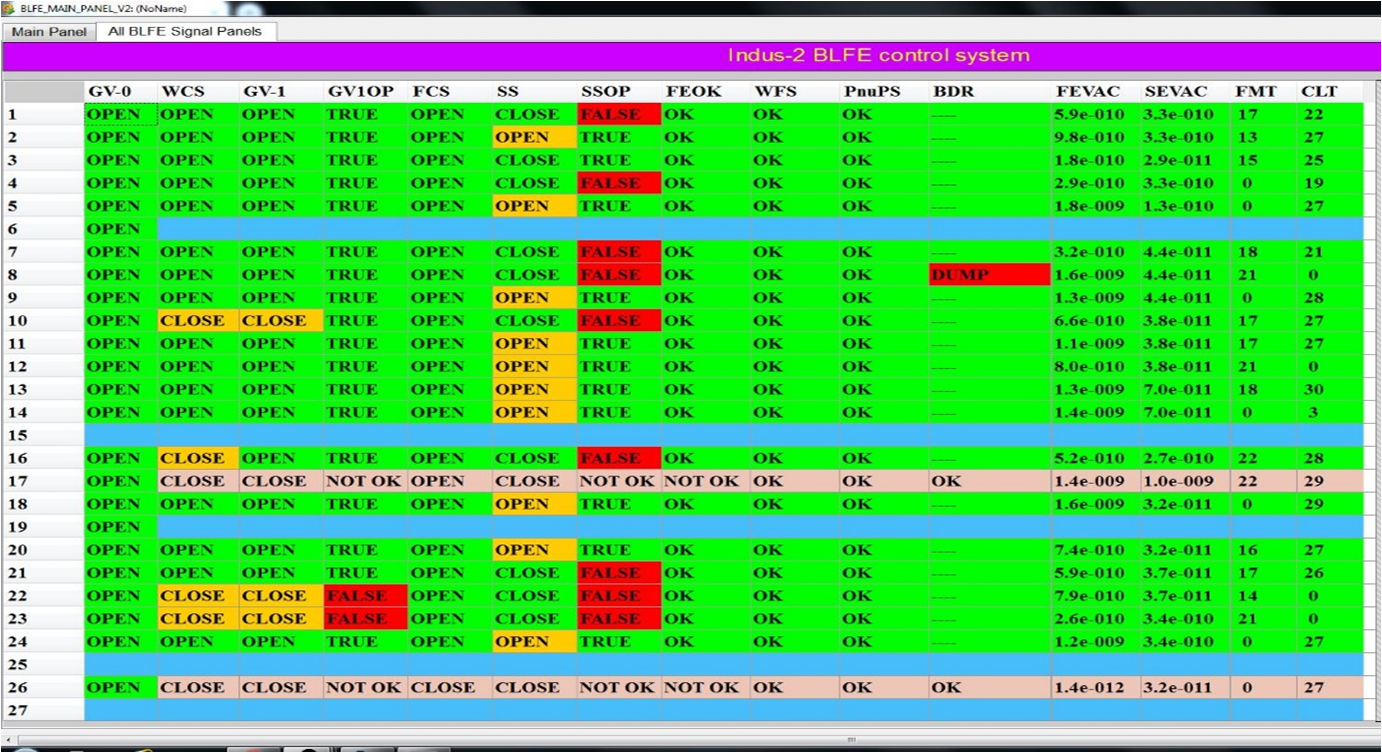
Task: Select the GV-1 column header
Action: pos(281,91)
